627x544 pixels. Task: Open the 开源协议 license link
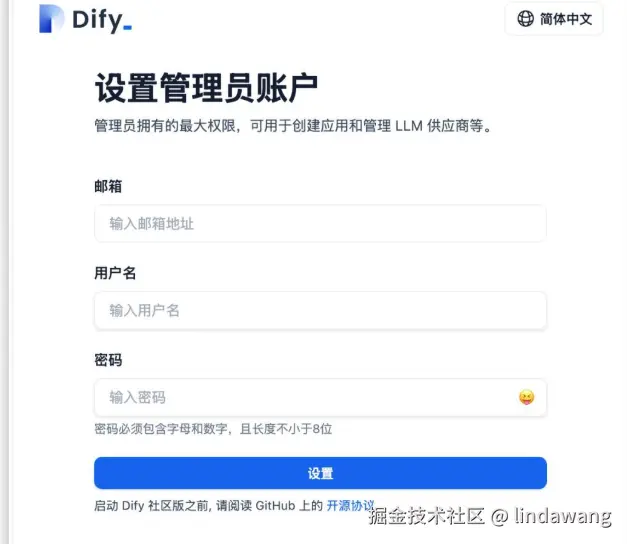tap(350, 506)
